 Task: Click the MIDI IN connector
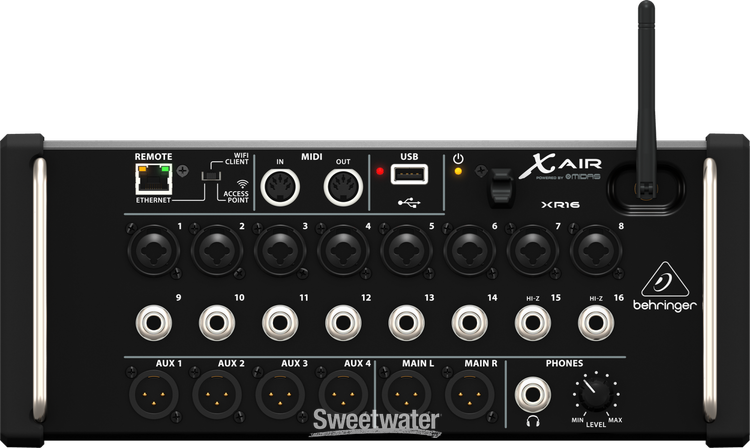click(x=281, y=185)
